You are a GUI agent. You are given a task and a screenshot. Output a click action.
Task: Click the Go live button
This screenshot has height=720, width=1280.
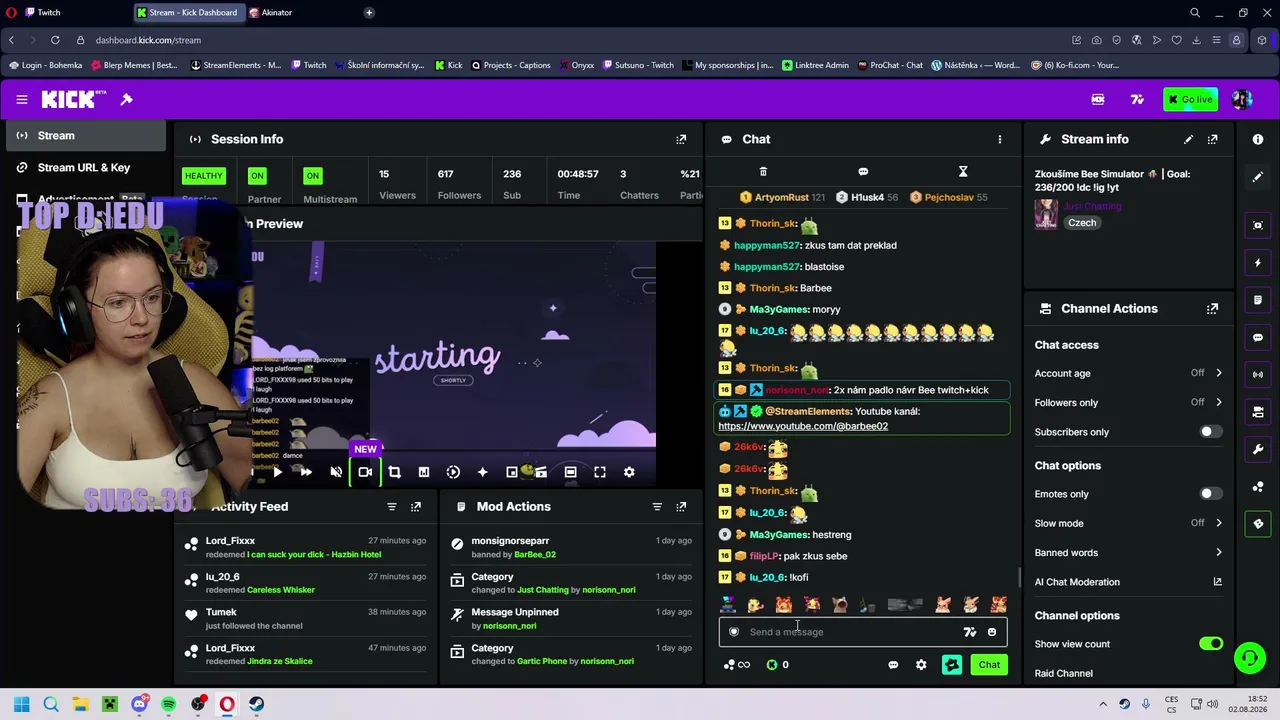(1189, 99)
